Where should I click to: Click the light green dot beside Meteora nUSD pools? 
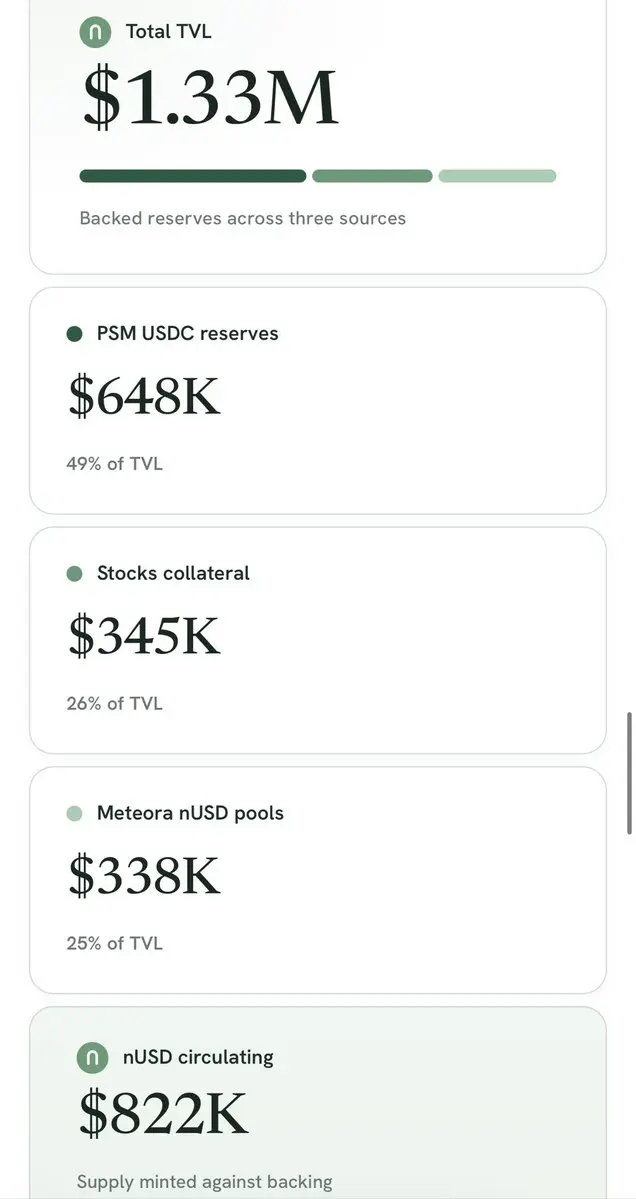coord(74,813)
